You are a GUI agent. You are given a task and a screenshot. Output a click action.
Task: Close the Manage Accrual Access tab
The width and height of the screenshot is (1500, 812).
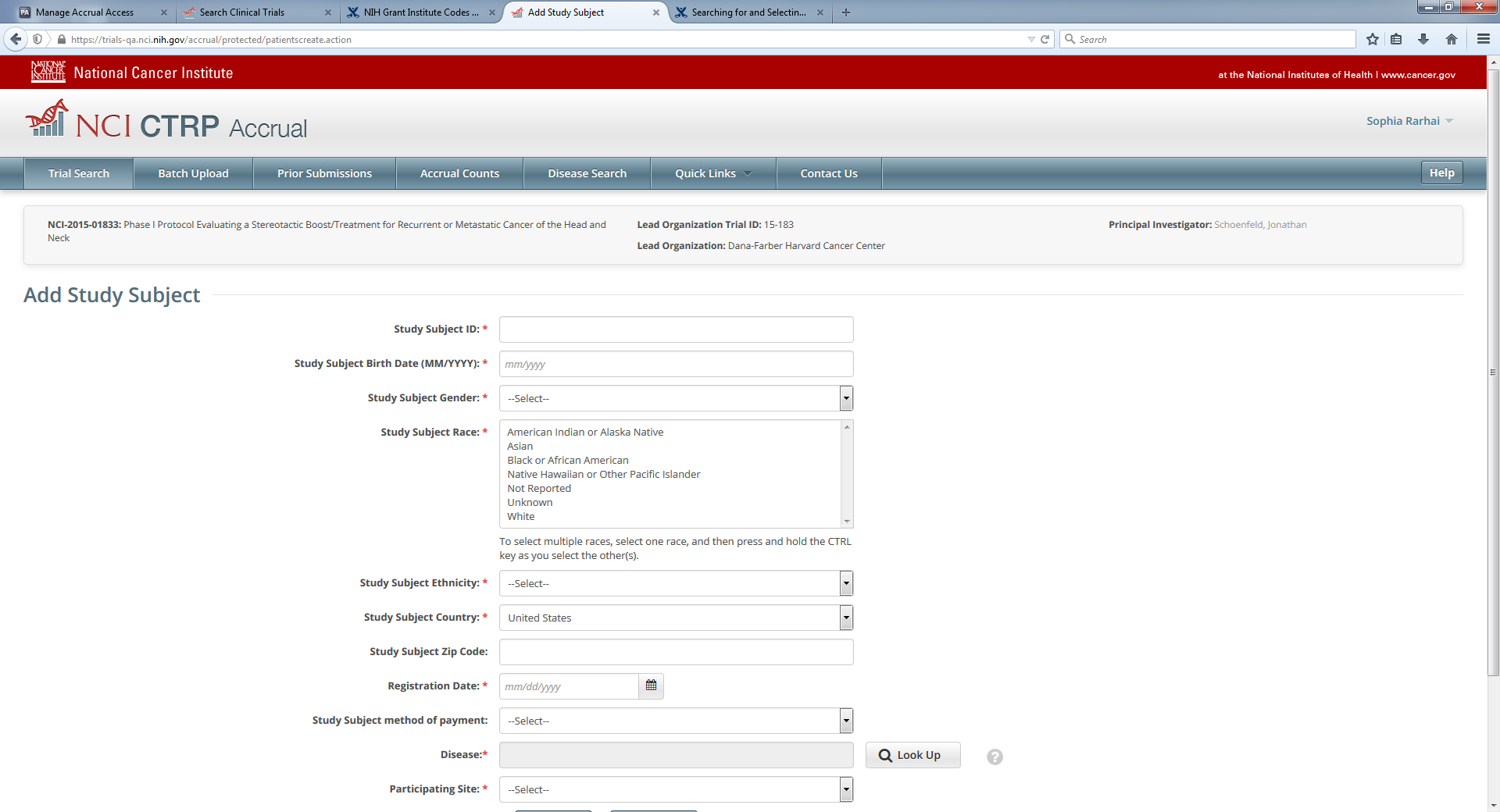pos(164,12)
